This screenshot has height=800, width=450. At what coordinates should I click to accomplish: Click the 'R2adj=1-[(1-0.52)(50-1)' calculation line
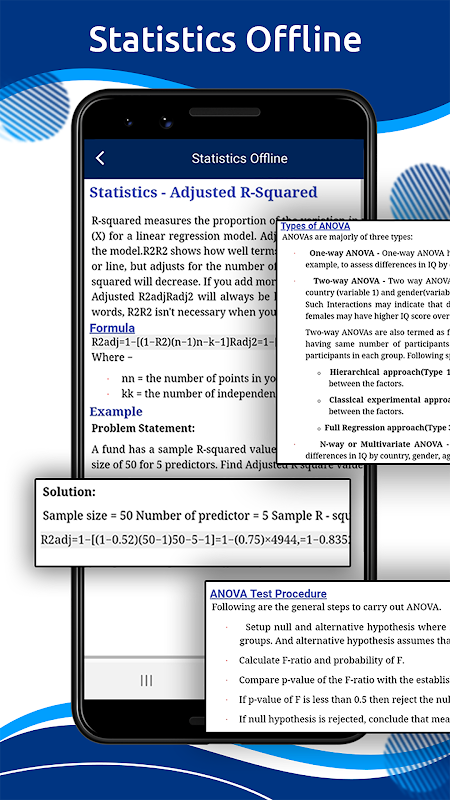pos(195,540)
